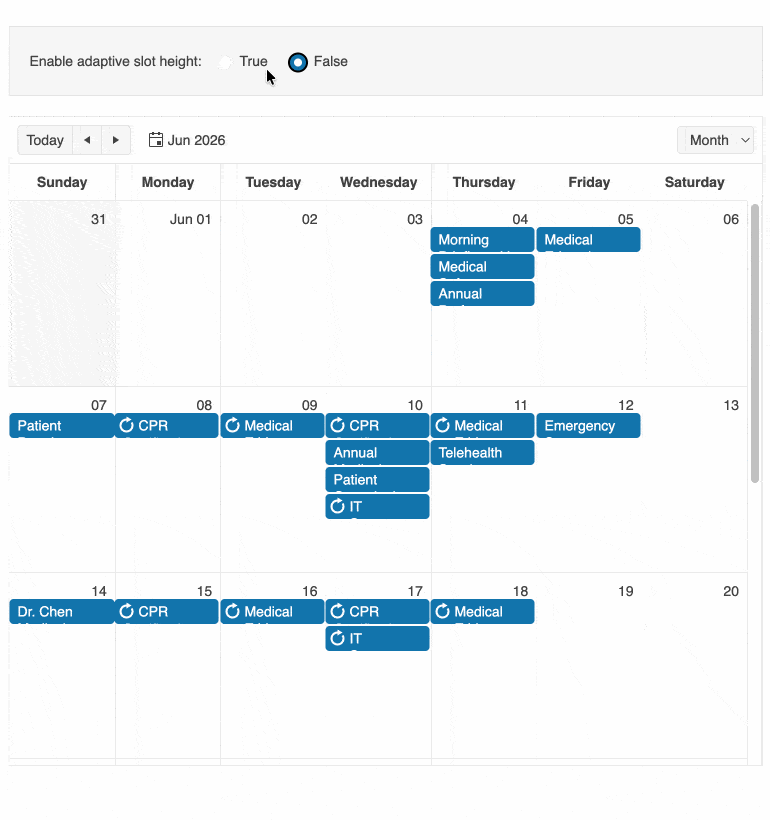Click the recurrence icon on the IT event June 17
Viewport: 770px width, 820px height.
click(337, 638)
